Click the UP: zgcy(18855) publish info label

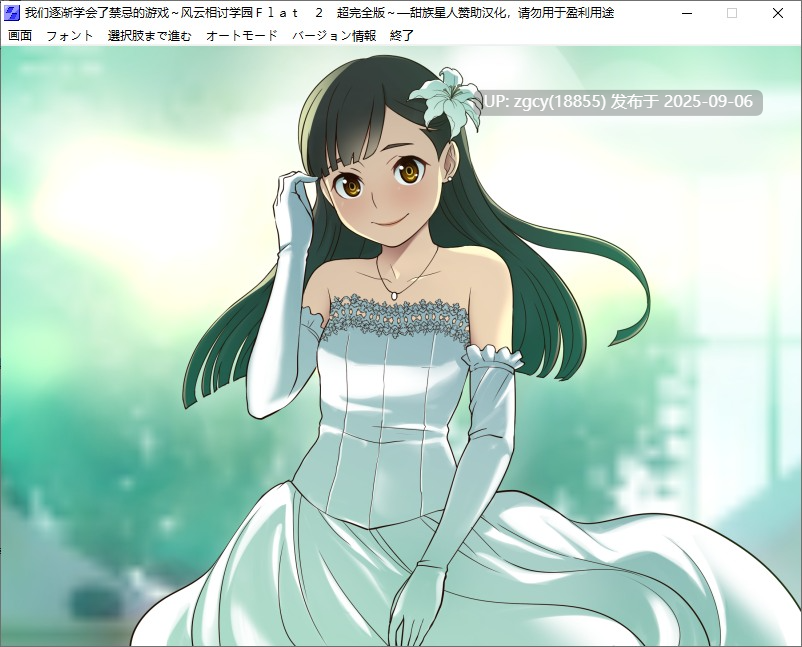[x=618, y=102]
